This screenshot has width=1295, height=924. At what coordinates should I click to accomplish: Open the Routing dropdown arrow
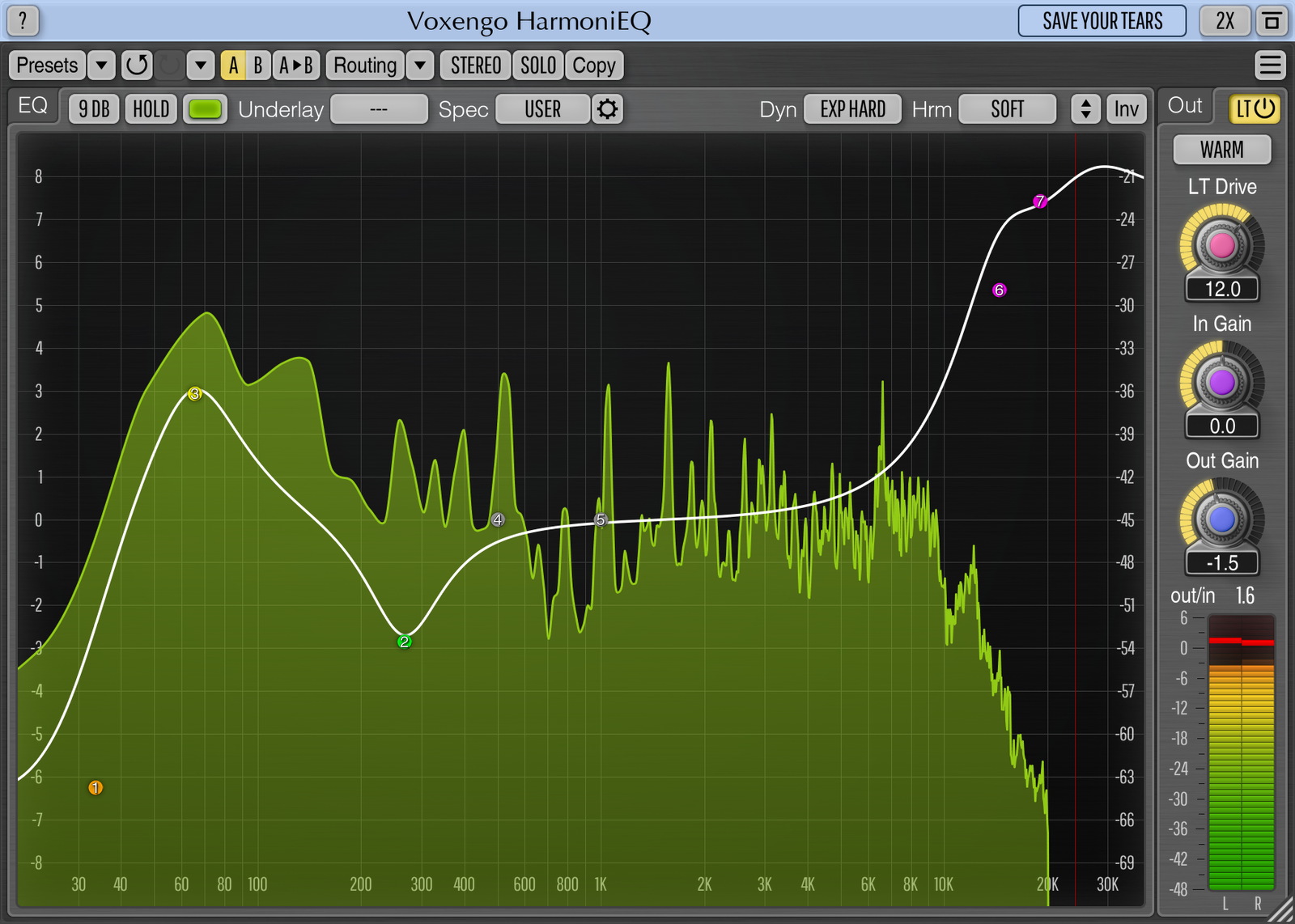pos(419,65)
